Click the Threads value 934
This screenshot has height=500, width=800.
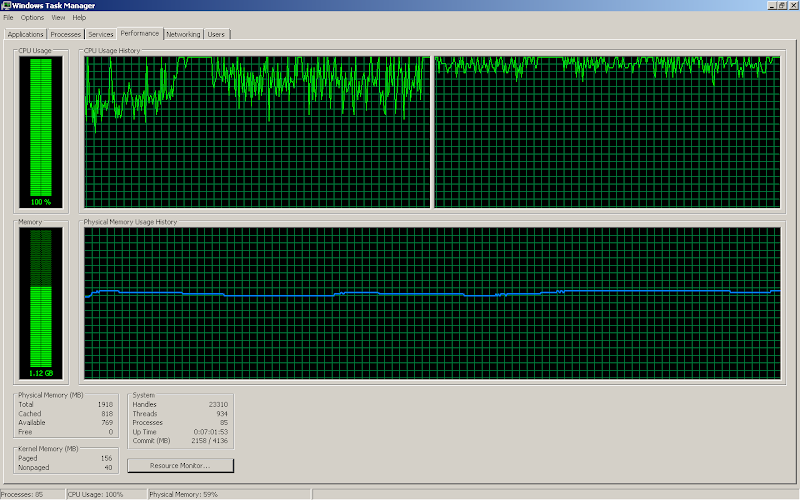(x=222, y=413)
